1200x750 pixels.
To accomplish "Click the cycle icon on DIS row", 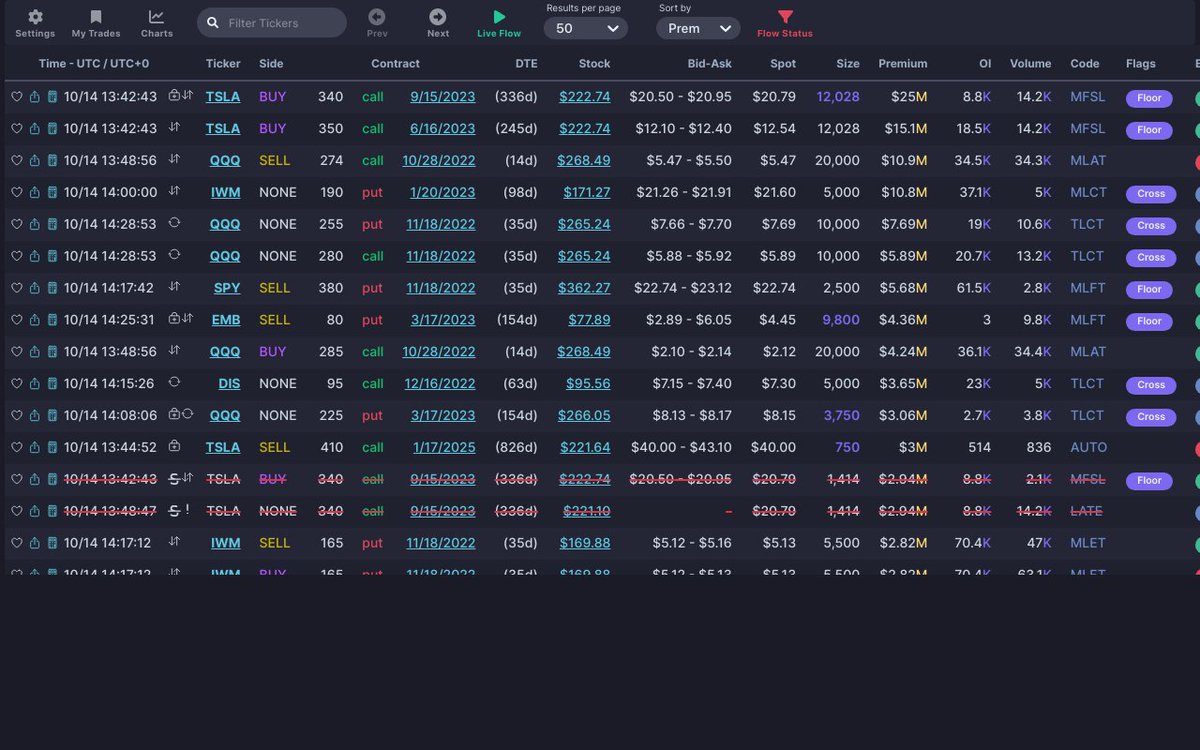I will click(x=174, y=382).
